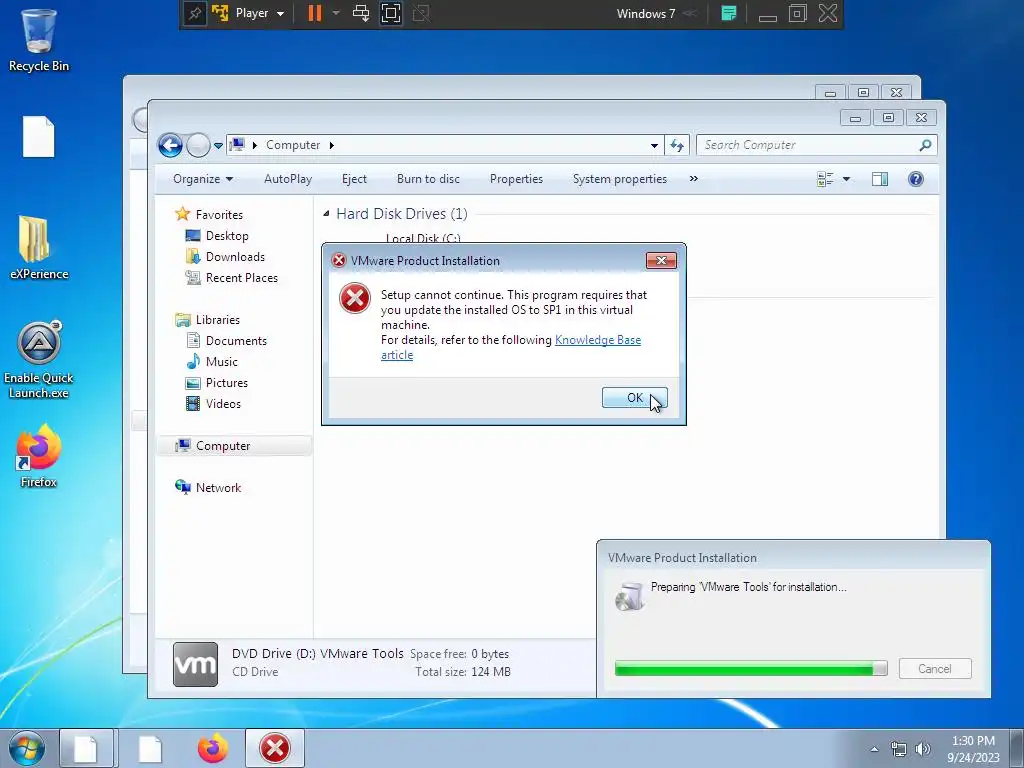Viewport: 1024px width, 768px height.
Task: Open Firefox shortcut on the desktop
Action: click(x=39, y=456)
